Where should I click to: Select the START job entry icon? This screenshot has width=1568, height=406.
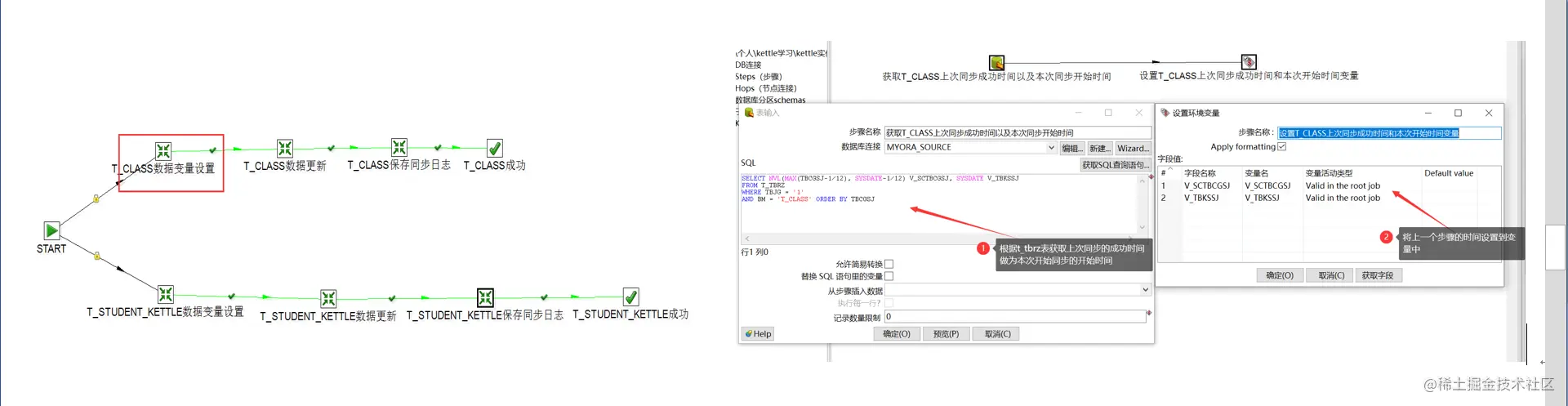tap(51, 231)
